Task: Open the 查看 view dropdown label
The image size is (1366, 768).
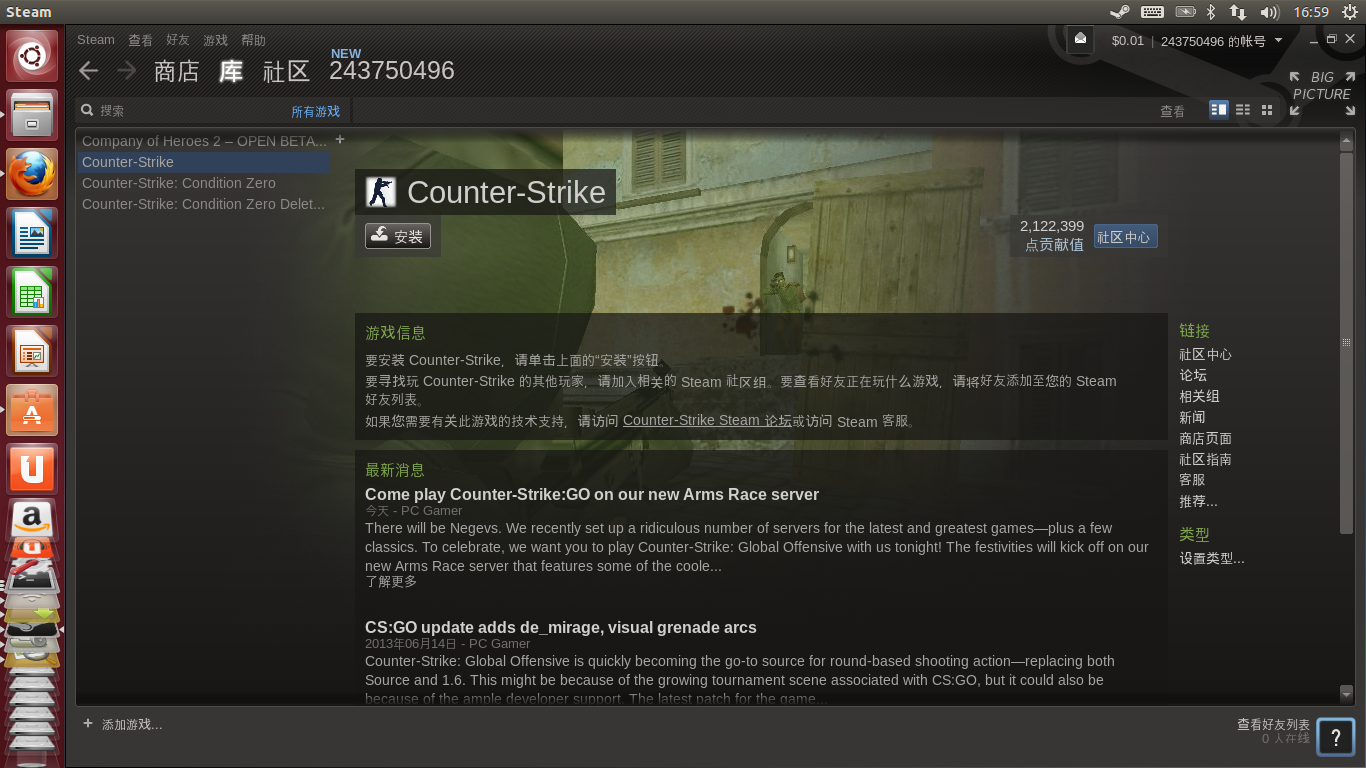Action: click(x=1172, y=111)
